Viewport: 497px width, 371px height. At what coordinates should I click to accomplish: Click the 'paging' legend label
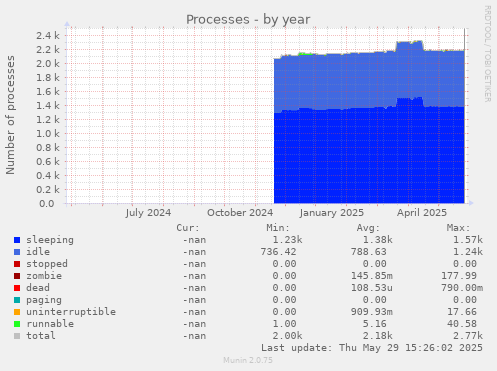(x=44, y=300)
